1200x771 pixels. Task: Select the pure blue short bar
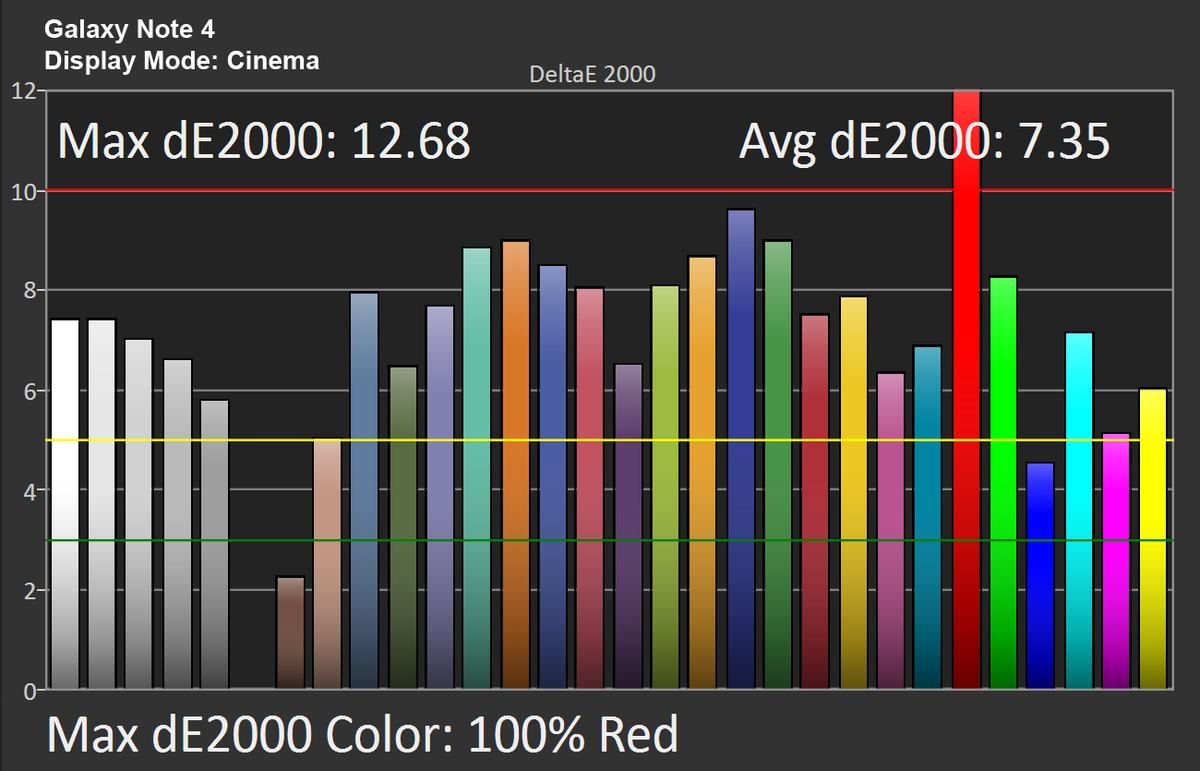tap(1041, 576)
